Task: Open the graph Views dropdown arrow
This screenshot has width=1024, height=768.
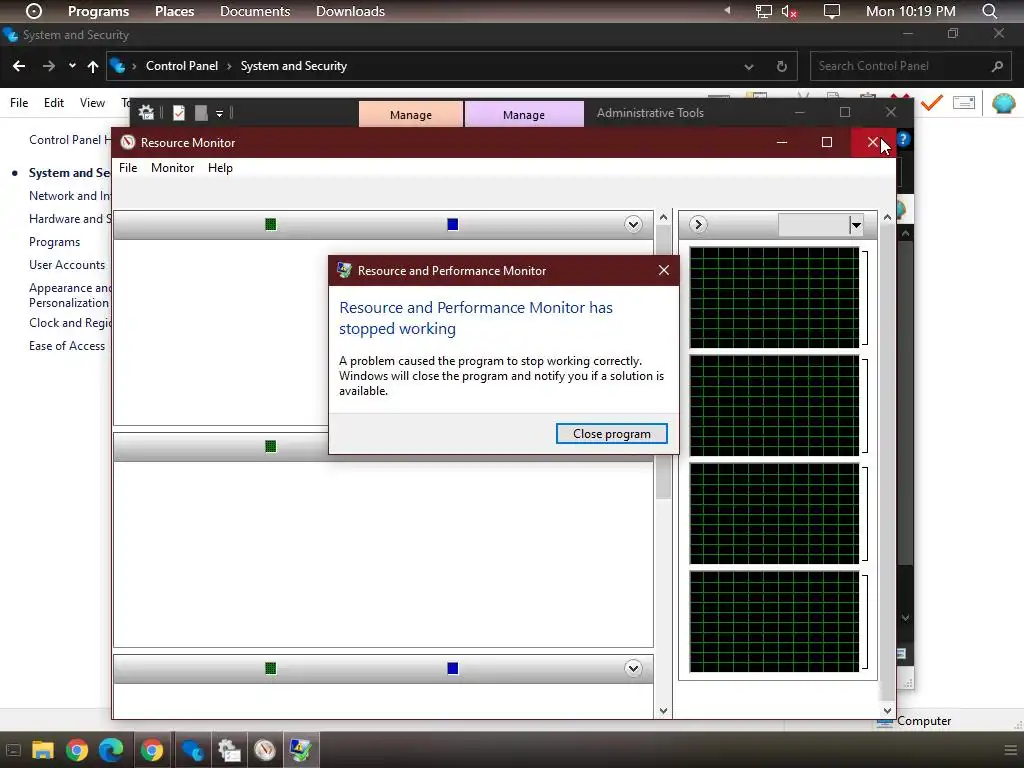Action: 856,225
